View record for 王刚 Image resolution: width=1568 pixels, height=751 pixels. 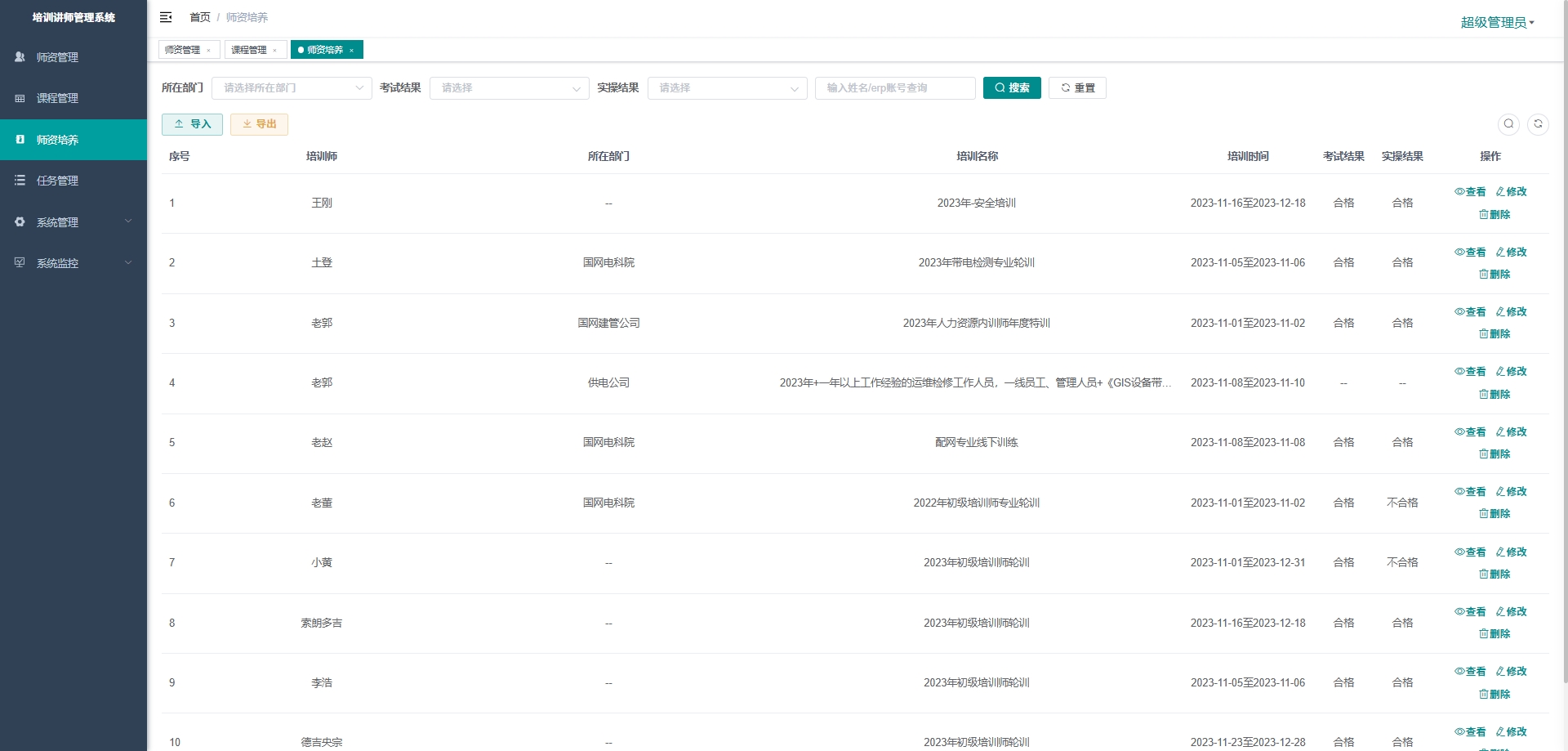tap(1470, 192)
